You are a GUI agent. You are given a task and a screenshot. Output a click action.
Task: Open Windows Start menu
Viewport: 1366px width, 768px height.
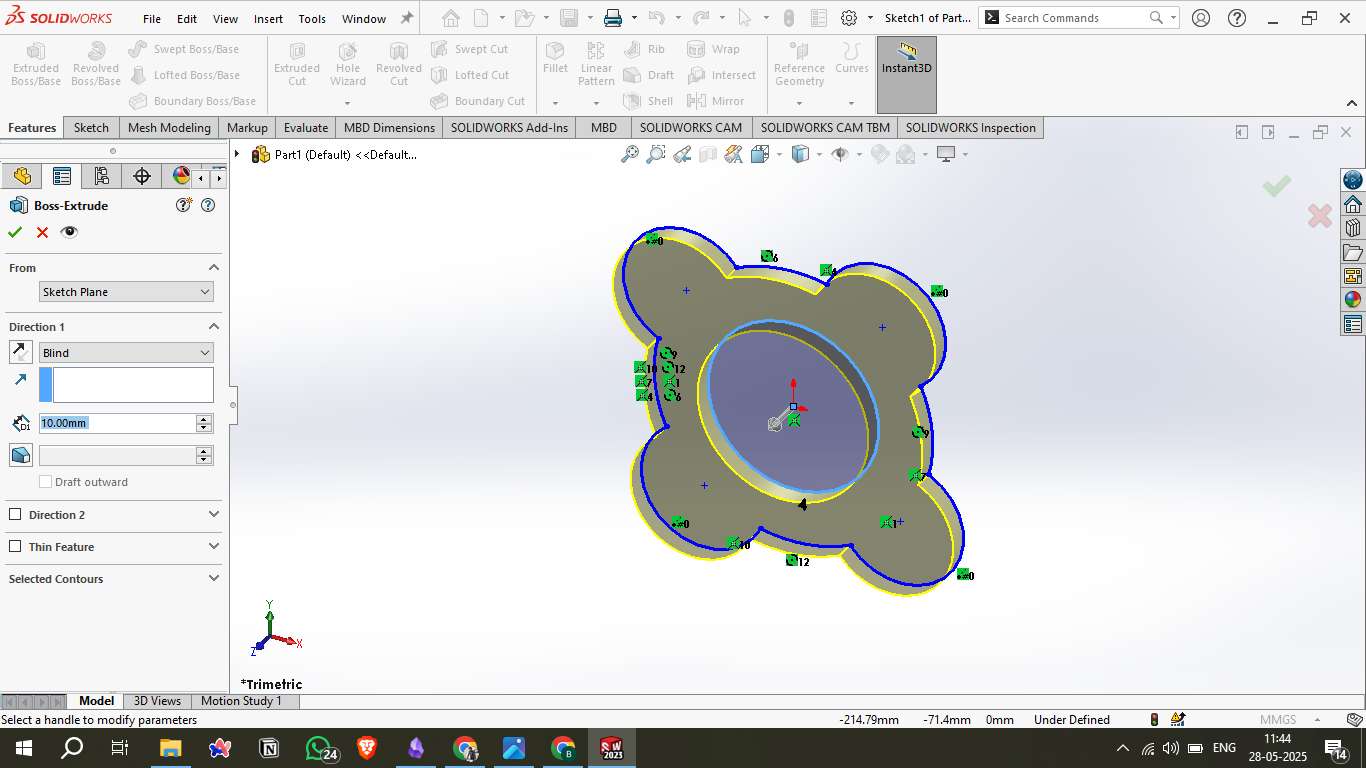(x=23, y=748)
